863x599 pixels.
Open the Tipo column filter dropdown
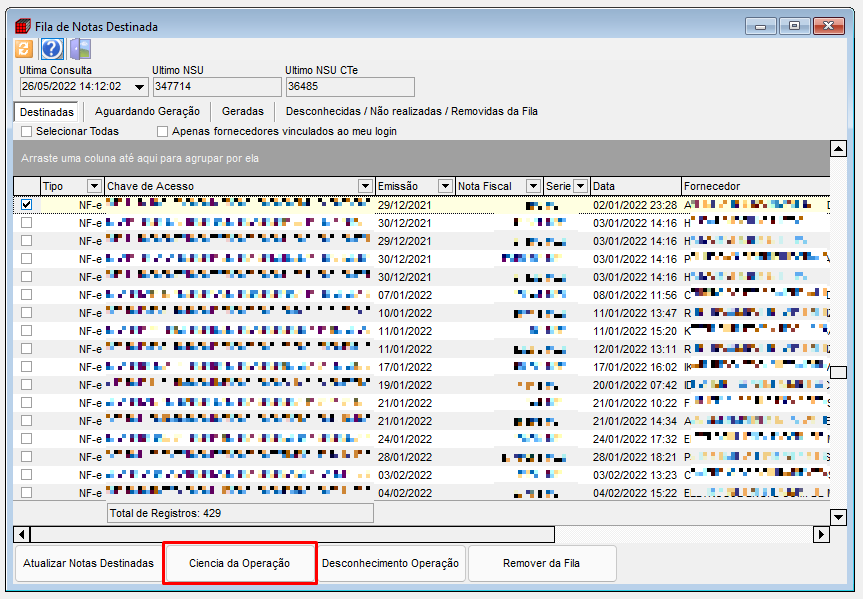coord(95,186)
